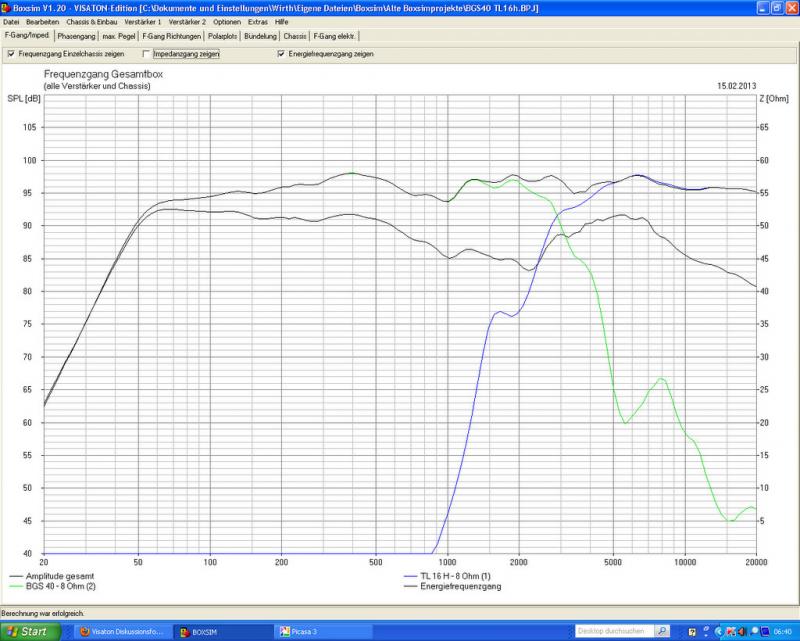The width and height of the screenshot is (800, 641).
Task: Toggle Frequenzgang Einzelchassis zeigen checkbox
Action: pos(11,54)
